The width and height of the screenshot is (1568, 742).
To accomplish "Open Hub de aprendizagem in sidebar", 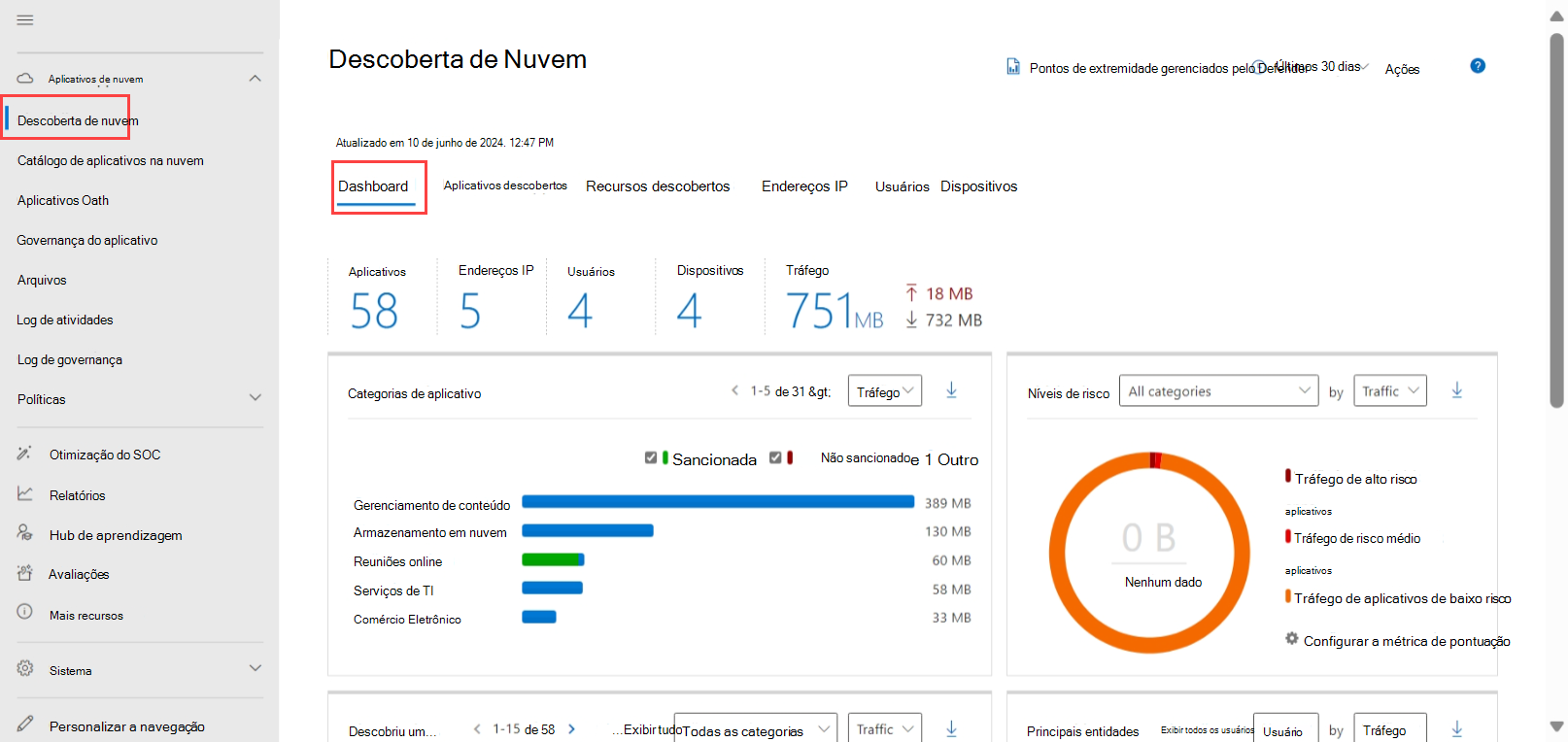I will coord(115,535).
